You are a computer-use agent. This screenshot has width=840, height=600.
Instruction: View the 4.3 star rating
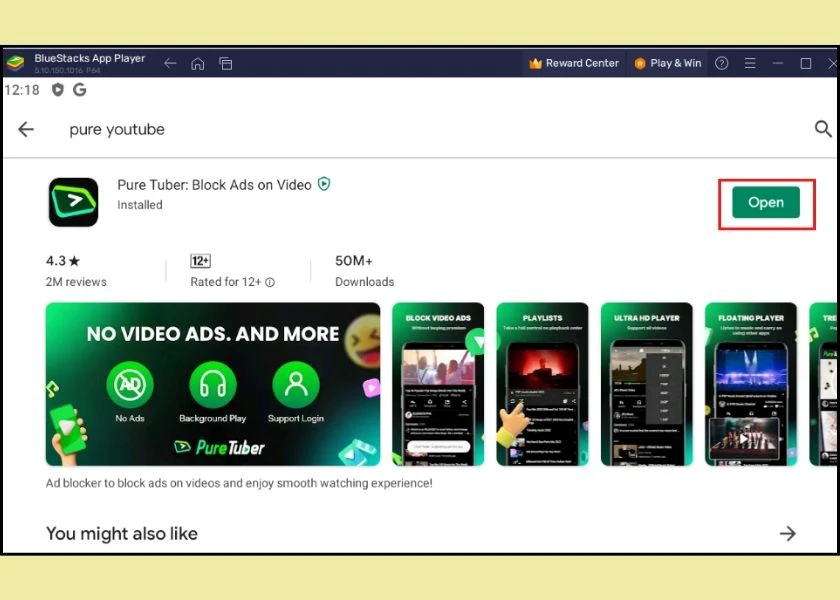click(x=63, y=261)
